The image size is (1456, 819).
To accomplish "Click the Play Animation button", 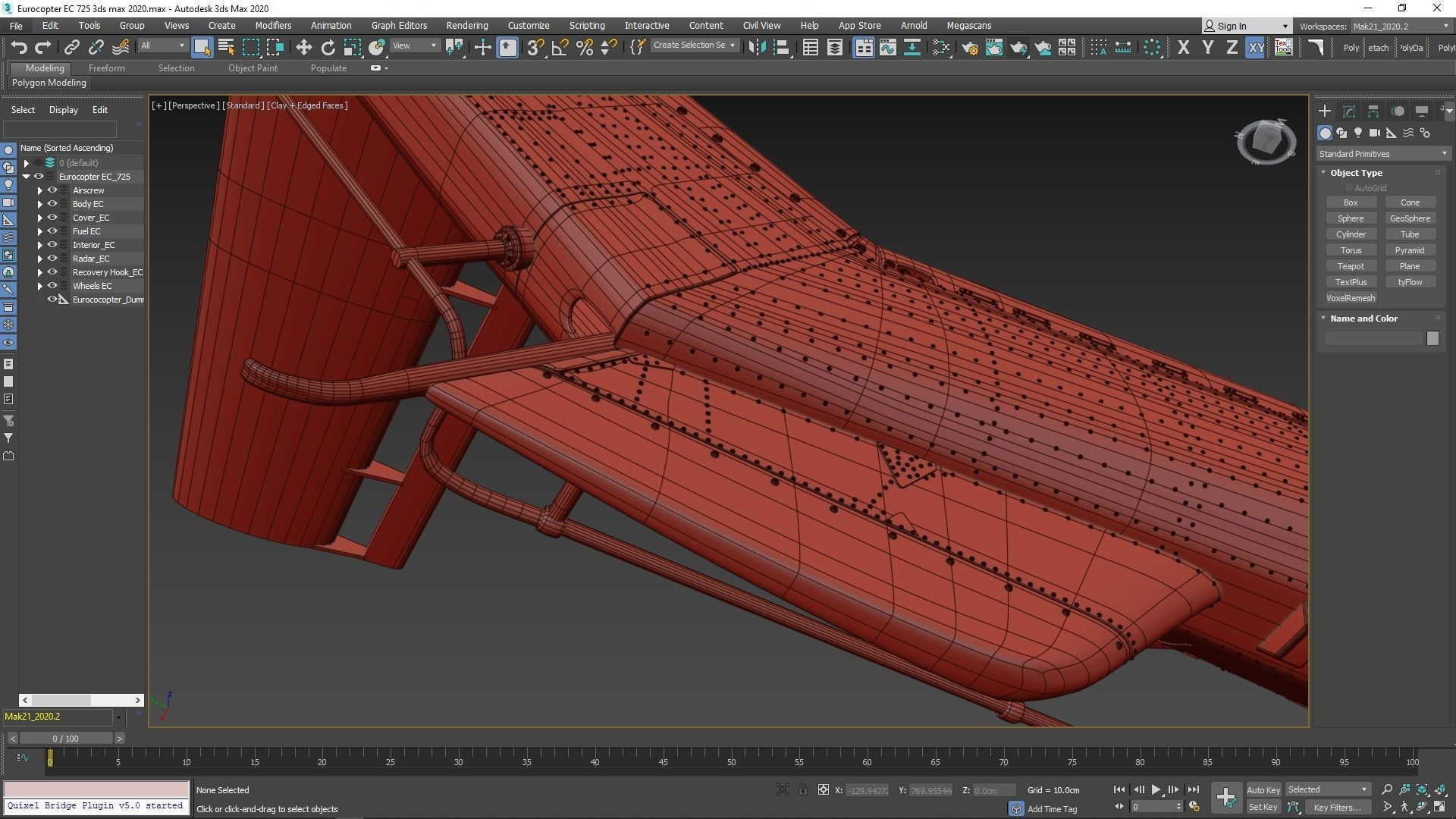I will click(x=1156, y=789).
